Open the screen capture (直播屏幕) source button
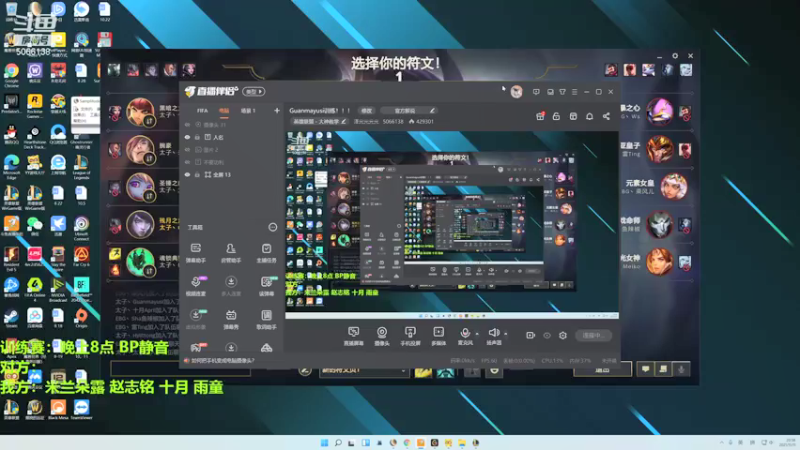 (x=353, y=336)
